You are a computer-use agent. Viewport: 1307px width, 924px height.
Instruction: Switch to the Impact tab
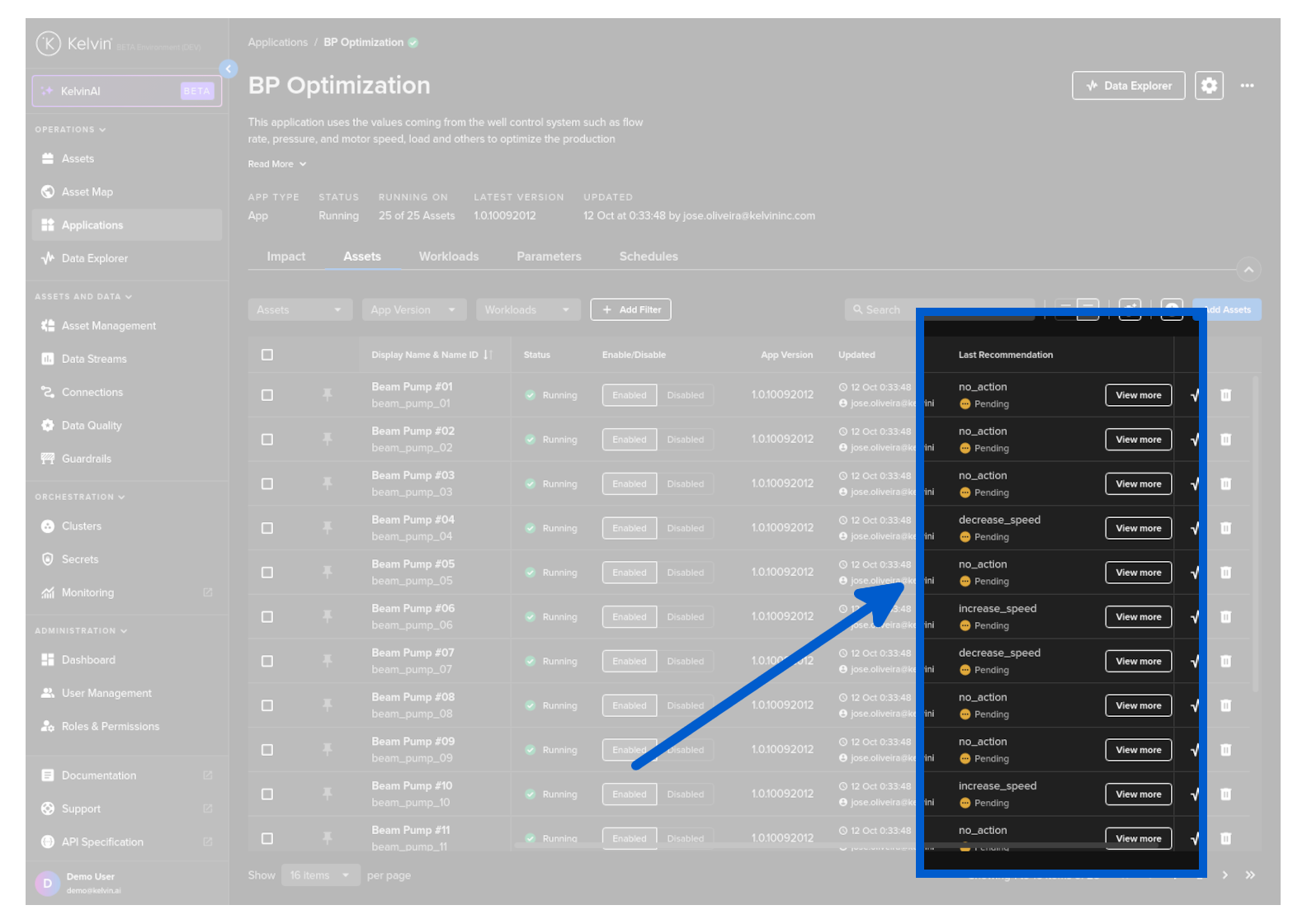[x=285, y=257]
